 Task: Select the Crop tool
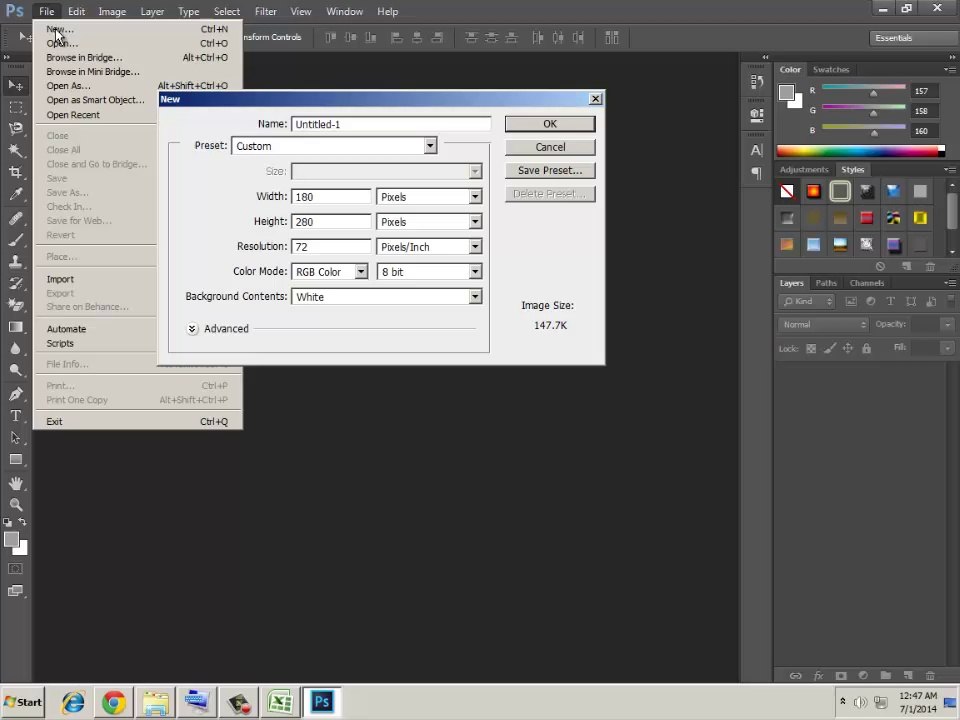16,173
